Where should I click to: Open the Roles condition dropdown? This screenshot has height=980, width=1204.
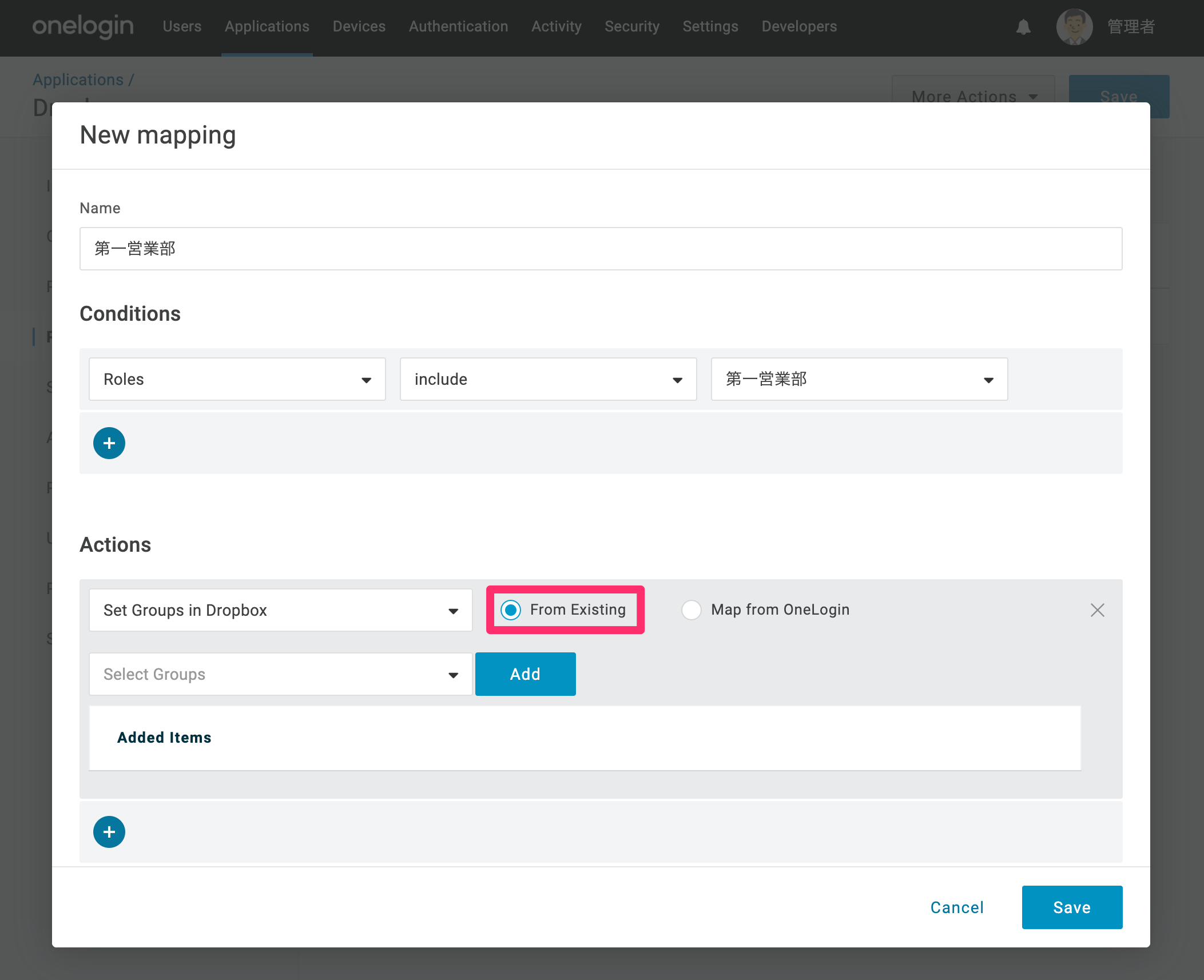tap(237, 379)
